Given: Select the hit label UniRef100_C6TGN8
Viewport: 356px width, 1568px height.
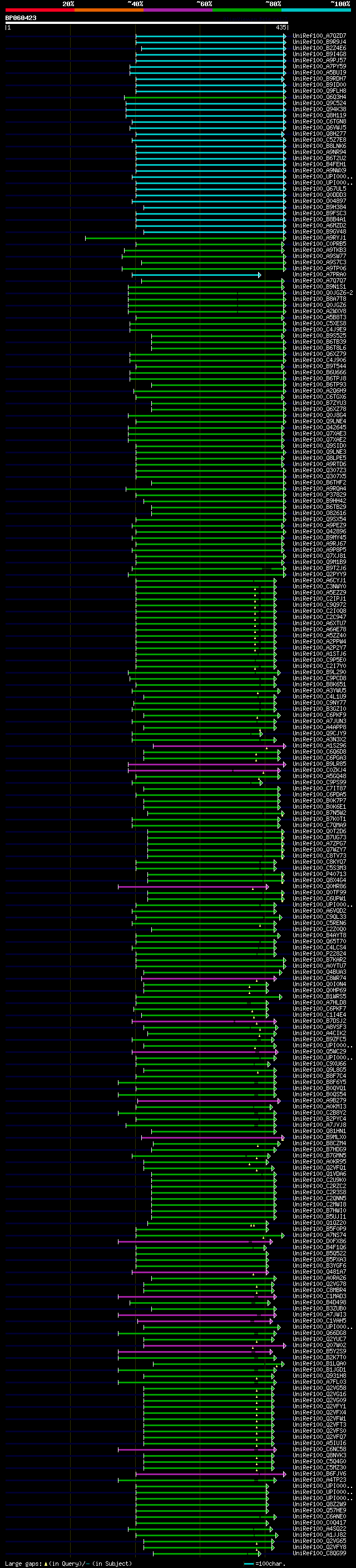Looking at the screenshot, I should coord(319,122).
